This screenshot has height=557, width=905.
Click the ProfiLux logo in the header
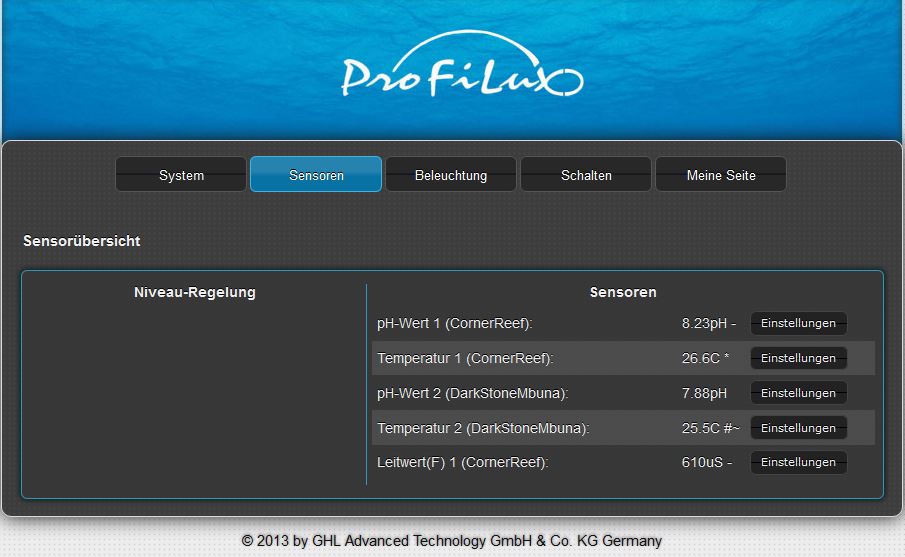461,72
